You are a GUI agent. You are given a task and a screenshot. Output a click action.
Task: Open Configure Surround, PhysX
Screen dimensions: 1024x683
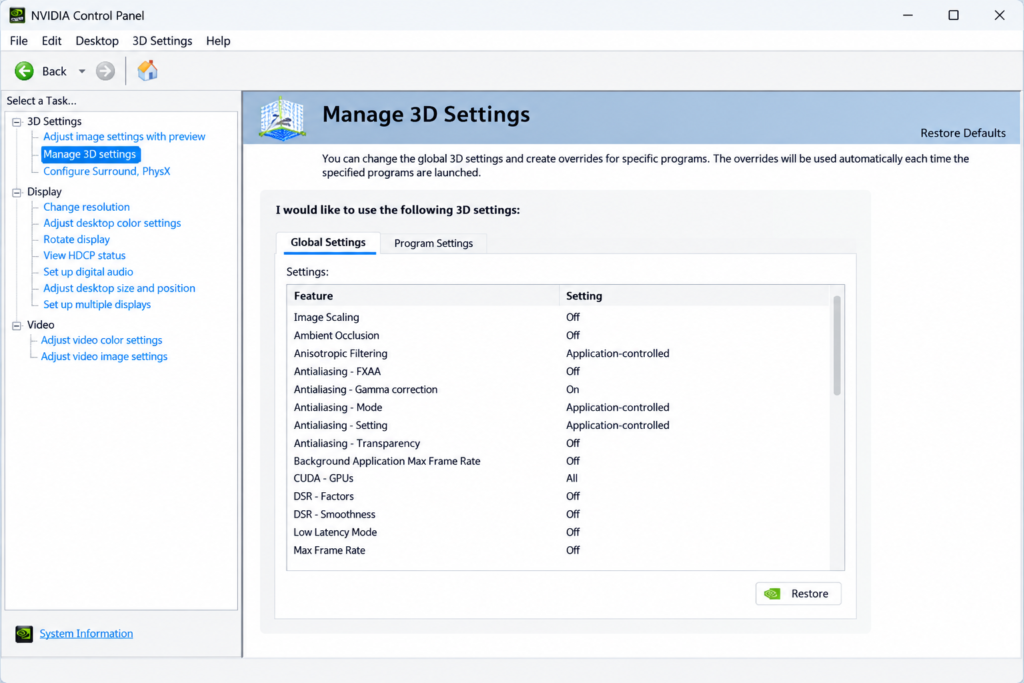pyautogui.click(x=106, y=171)
